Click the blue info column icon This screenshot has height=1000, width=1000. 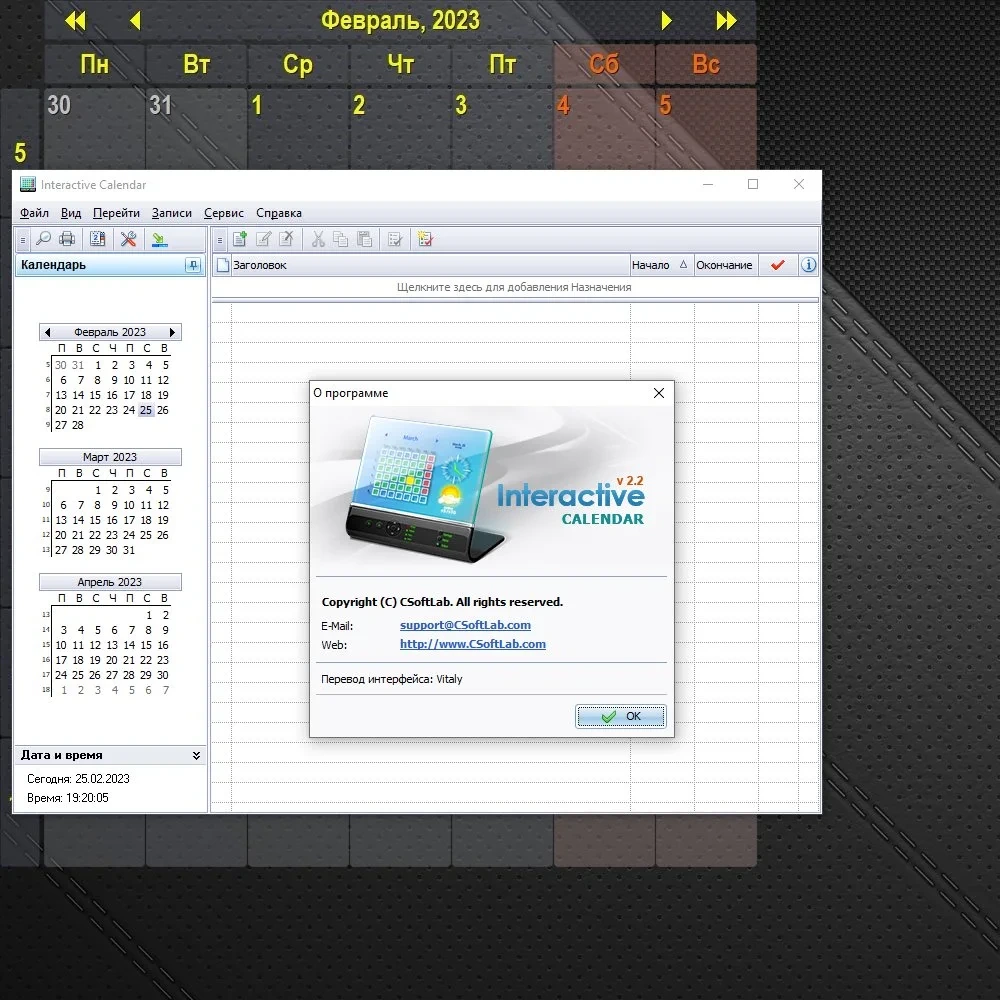pyautogui.click(x=808, y=265)
